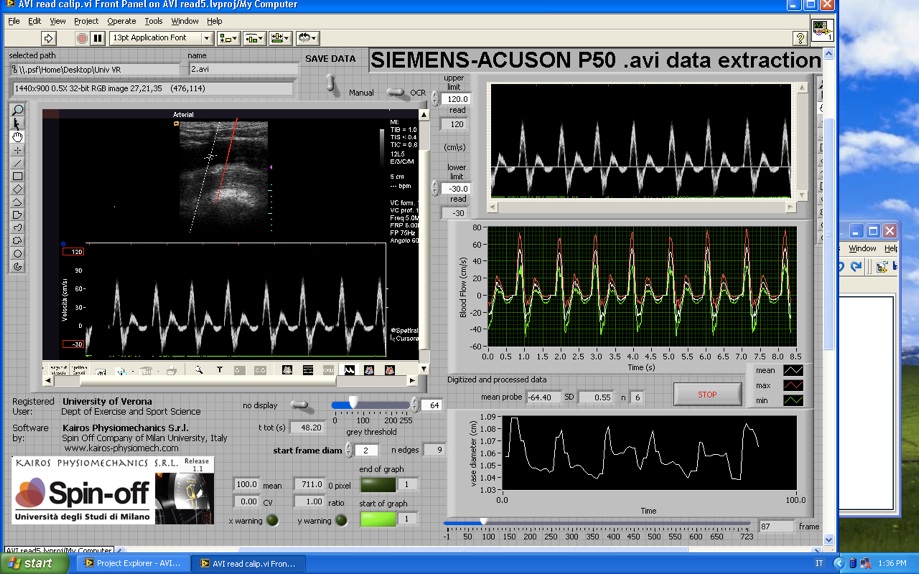The width and height of the screenshot is (919, 574).
Task: Select the selection pointer tool
Action: point(18,124)
